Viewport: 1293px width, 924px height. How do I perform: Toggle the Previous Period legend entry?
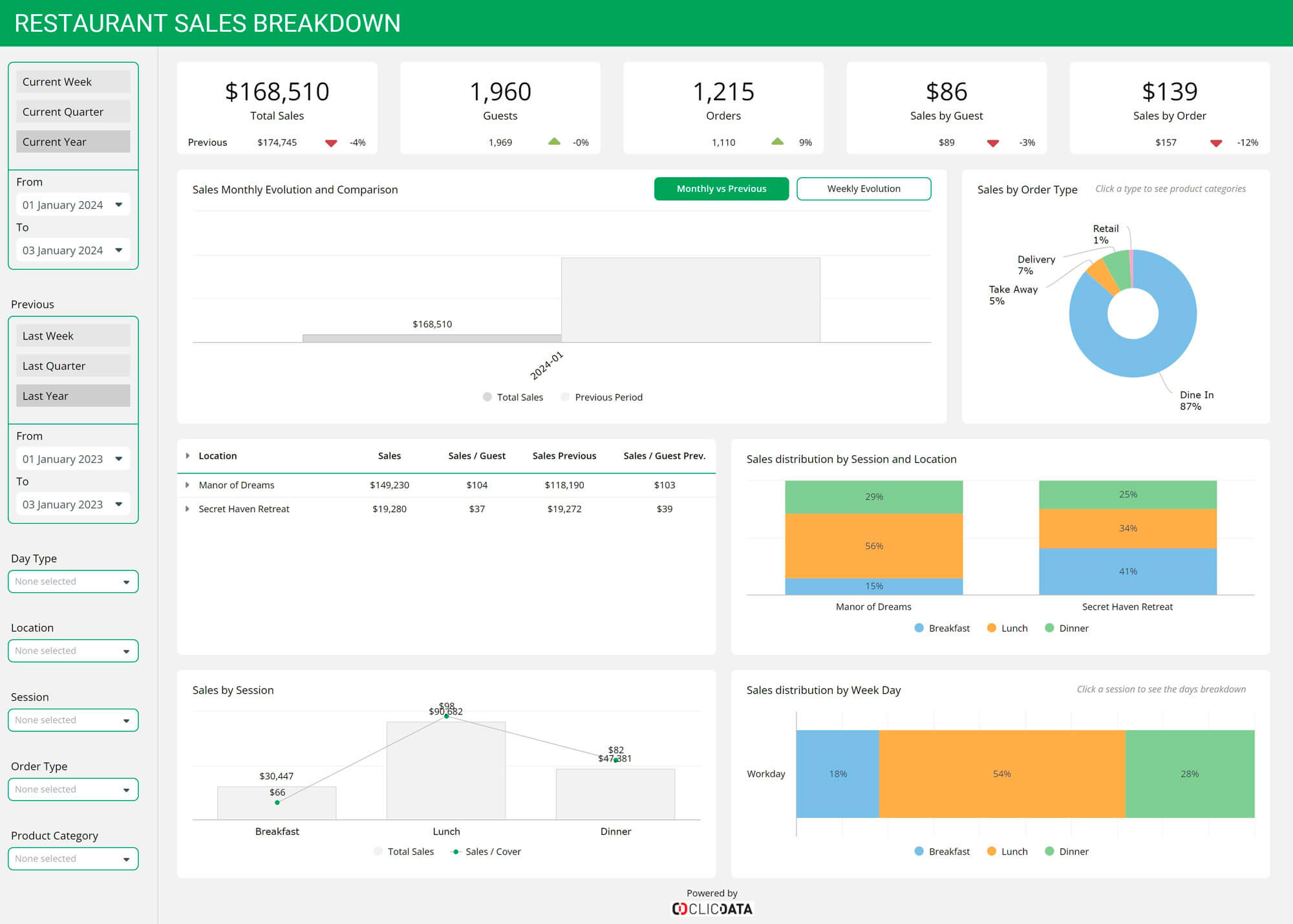click(x=608, y=396)
